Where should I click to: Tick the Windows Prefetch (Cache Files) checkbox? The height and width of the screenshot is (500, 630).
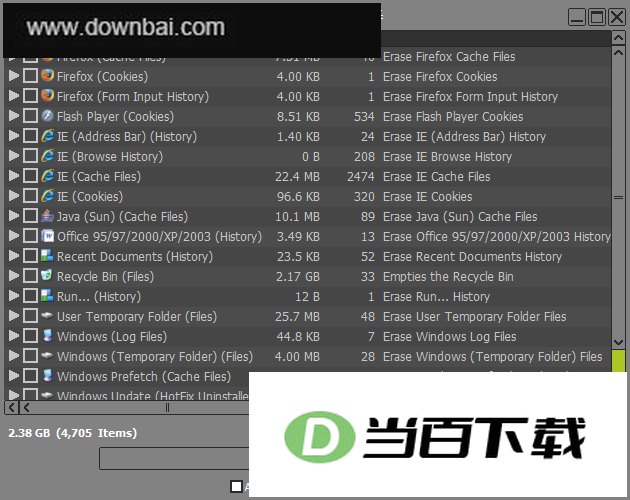coord(30,376)
